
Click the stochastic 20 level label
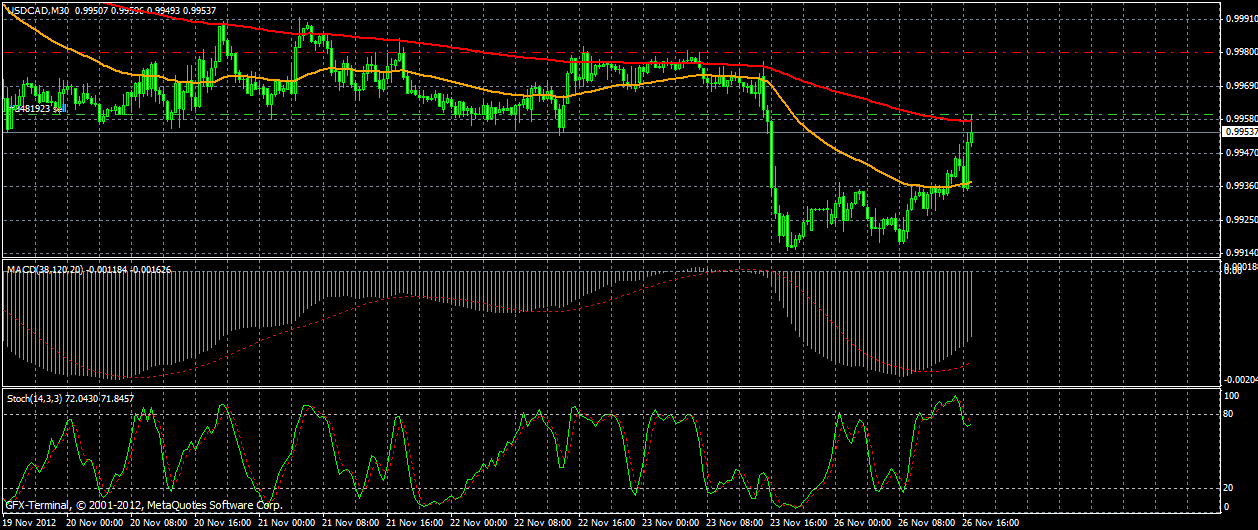pyautogui.click(x=1229, y=487)
